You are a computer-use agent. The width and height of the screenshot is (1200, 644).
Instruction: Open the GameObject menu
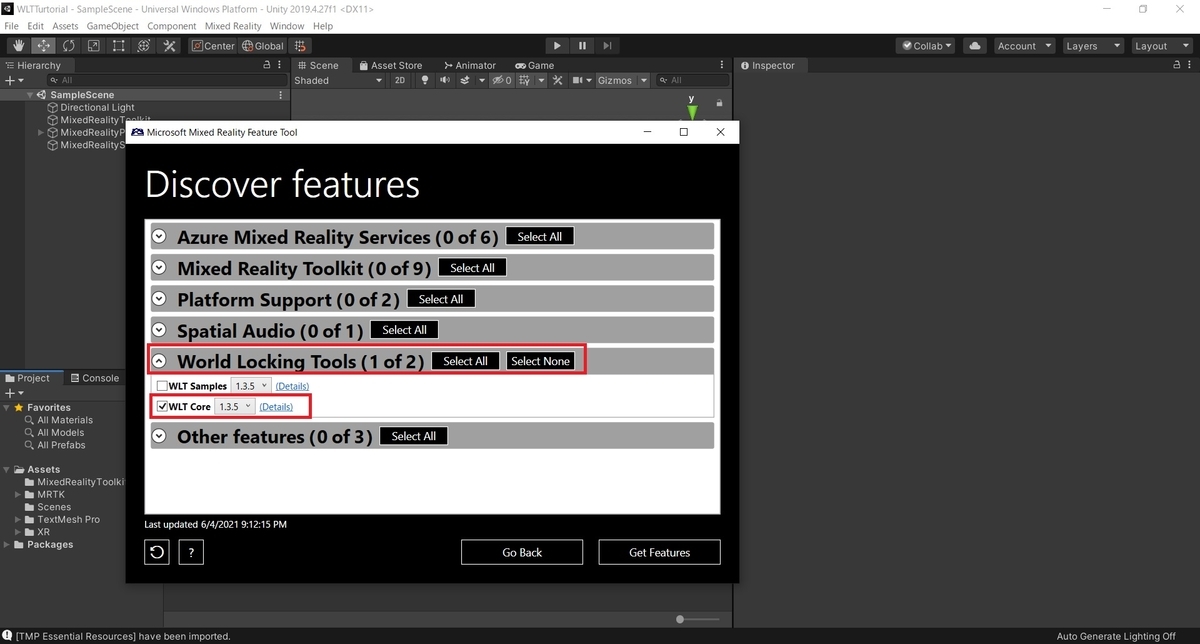point(112,26)
